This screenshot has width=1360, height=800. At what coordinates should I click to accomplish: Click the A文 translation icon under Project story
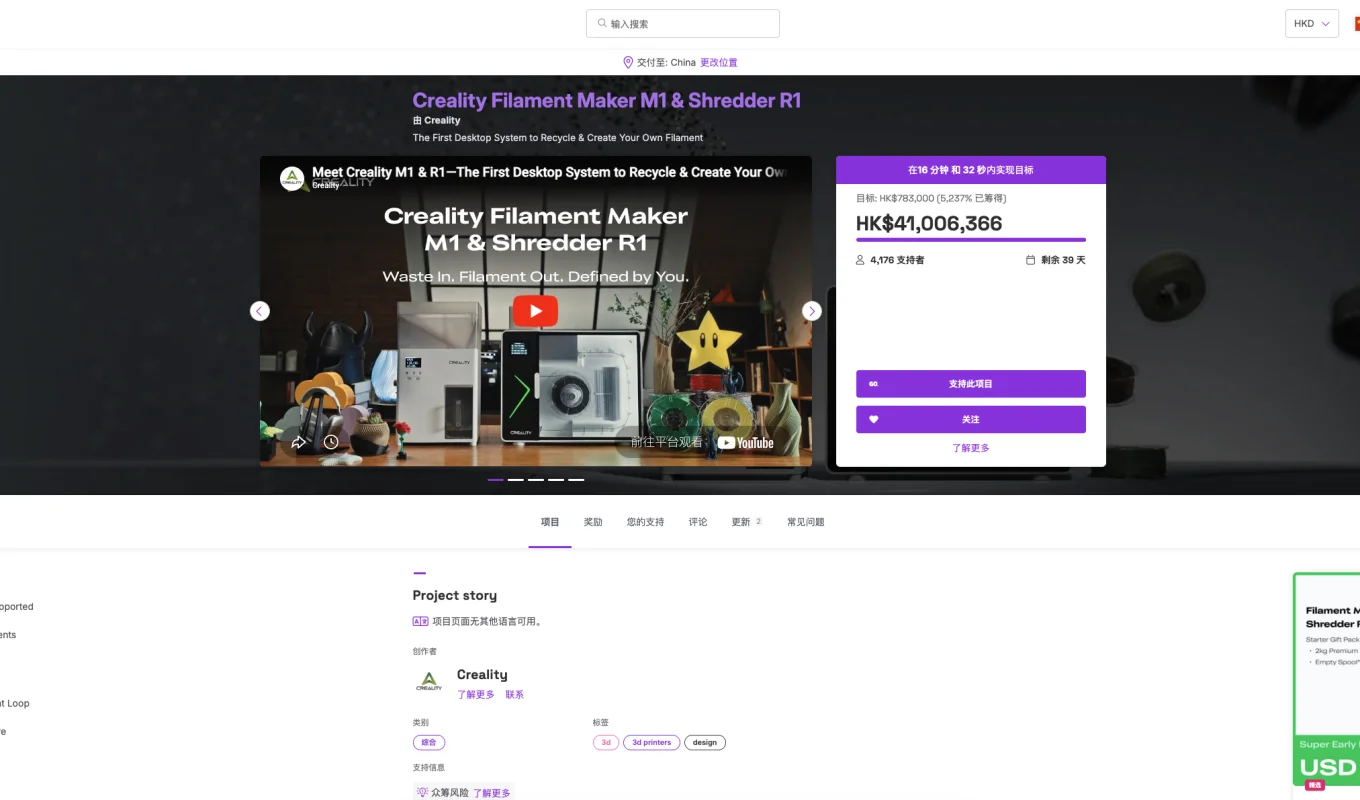(x=419, y=621)
